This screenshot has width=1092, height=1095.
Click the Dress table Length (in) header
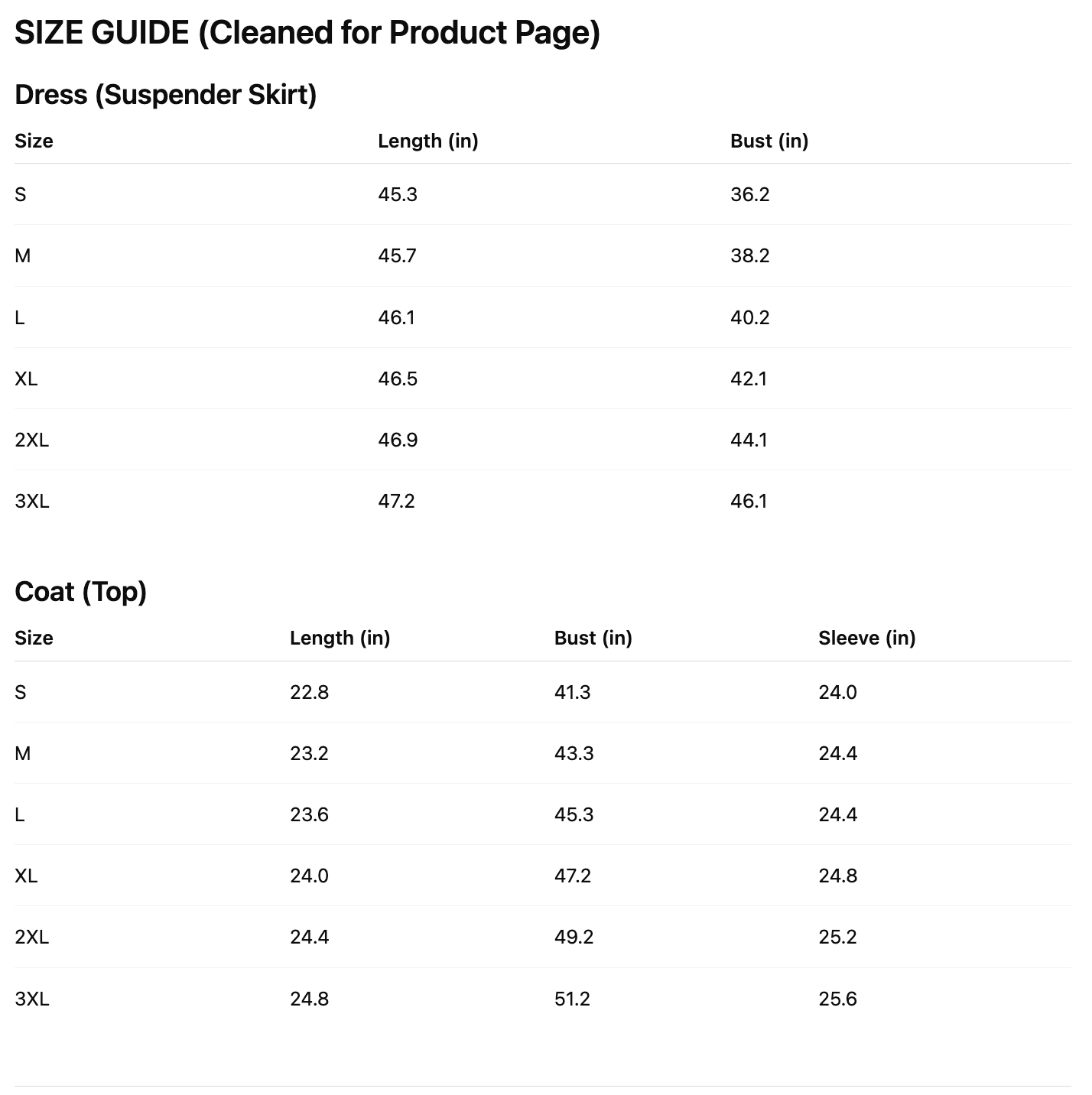pos(427,141)
